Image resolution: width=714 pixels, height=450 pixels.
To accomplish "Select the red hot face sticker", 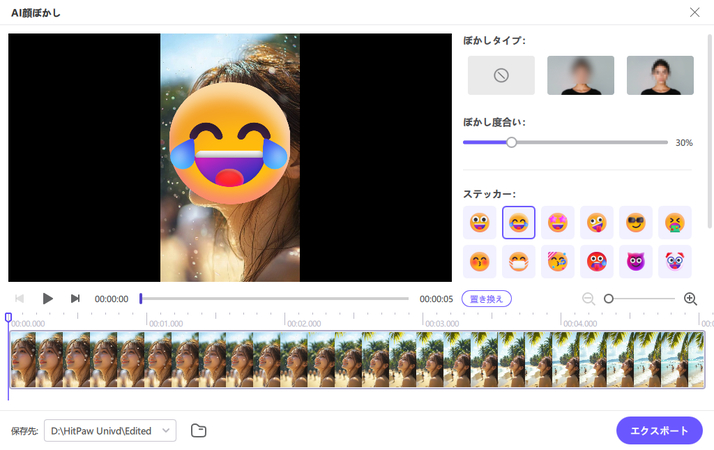I will [597, 261].
